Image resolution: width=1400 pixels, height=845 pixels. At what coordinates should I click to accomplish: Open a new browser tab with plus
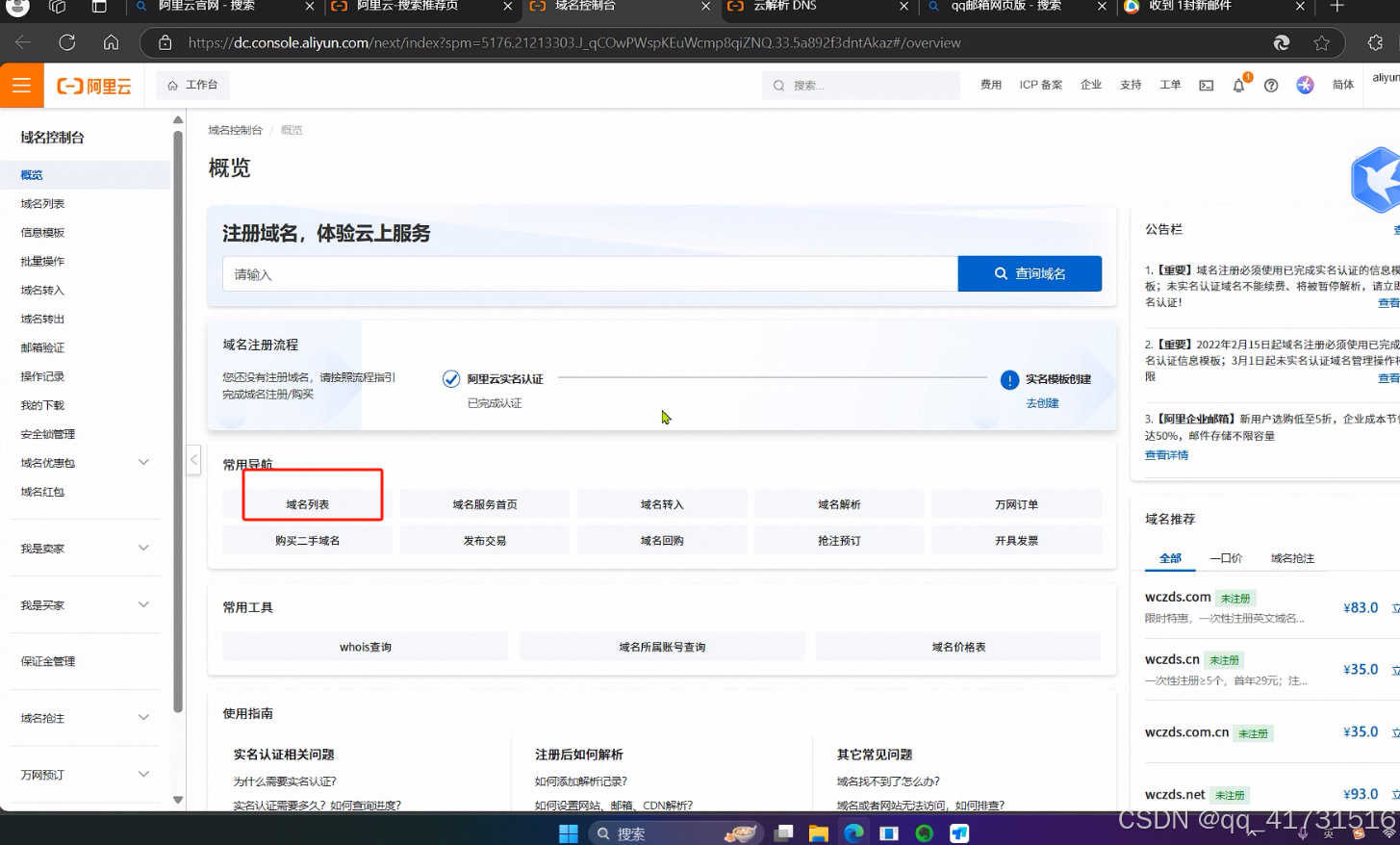tap(1337, 6)
